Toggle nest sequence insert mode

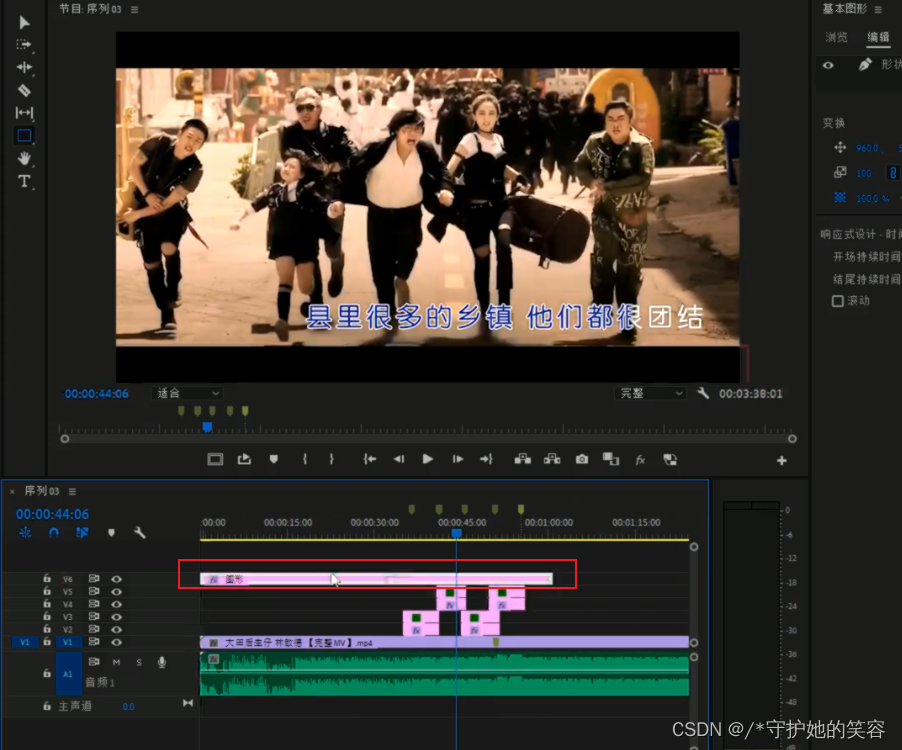(x=25, y=533)
